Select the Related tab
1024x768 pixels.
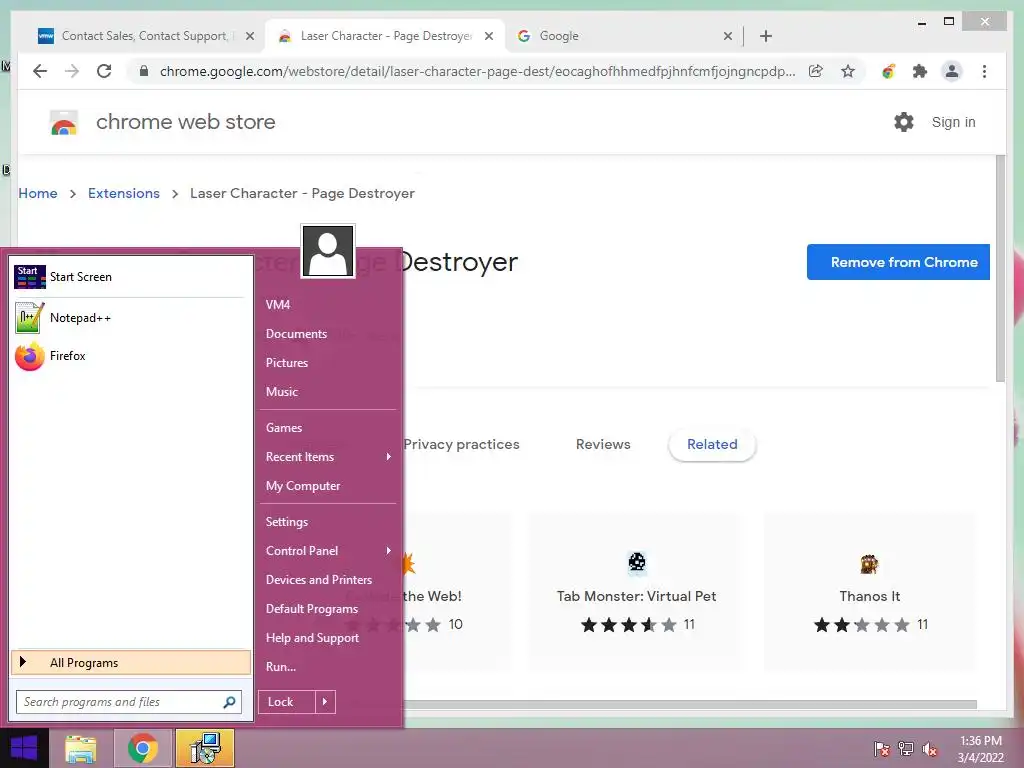(712, 445)
